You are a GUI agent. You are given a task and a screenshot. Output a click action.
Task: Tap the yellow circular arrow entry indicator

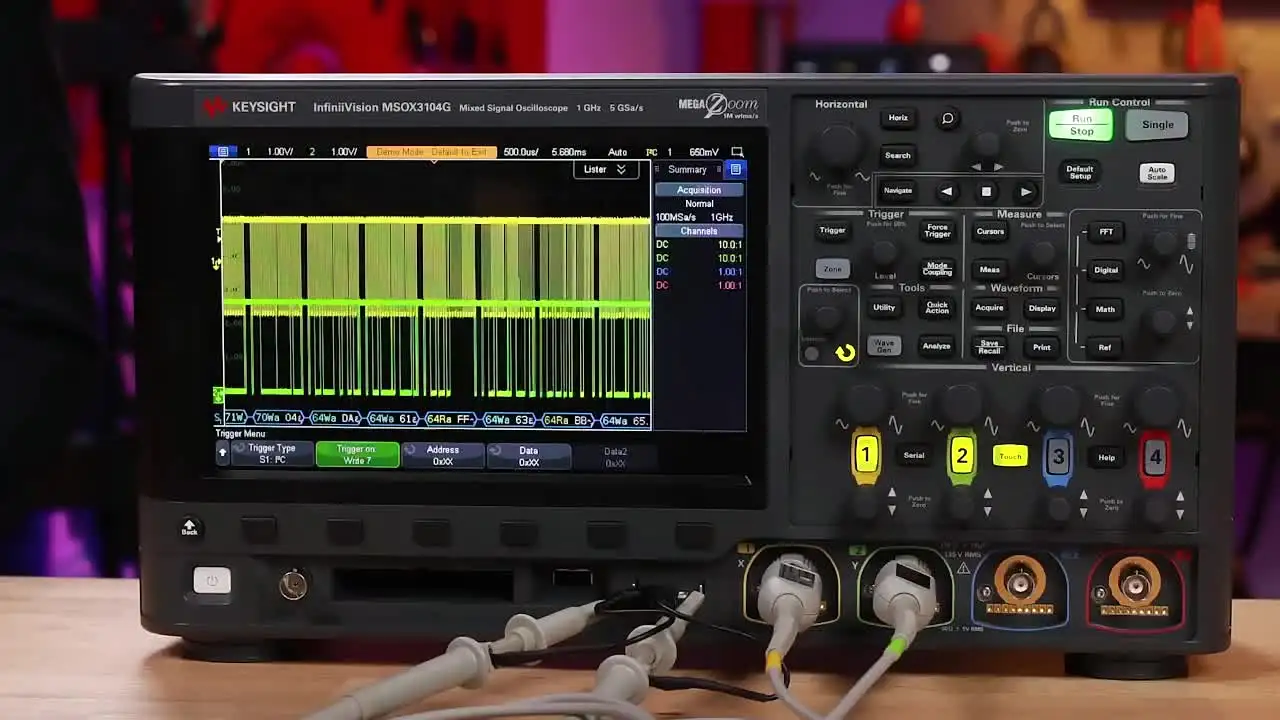pyautogui.click(x=845, y=352)
